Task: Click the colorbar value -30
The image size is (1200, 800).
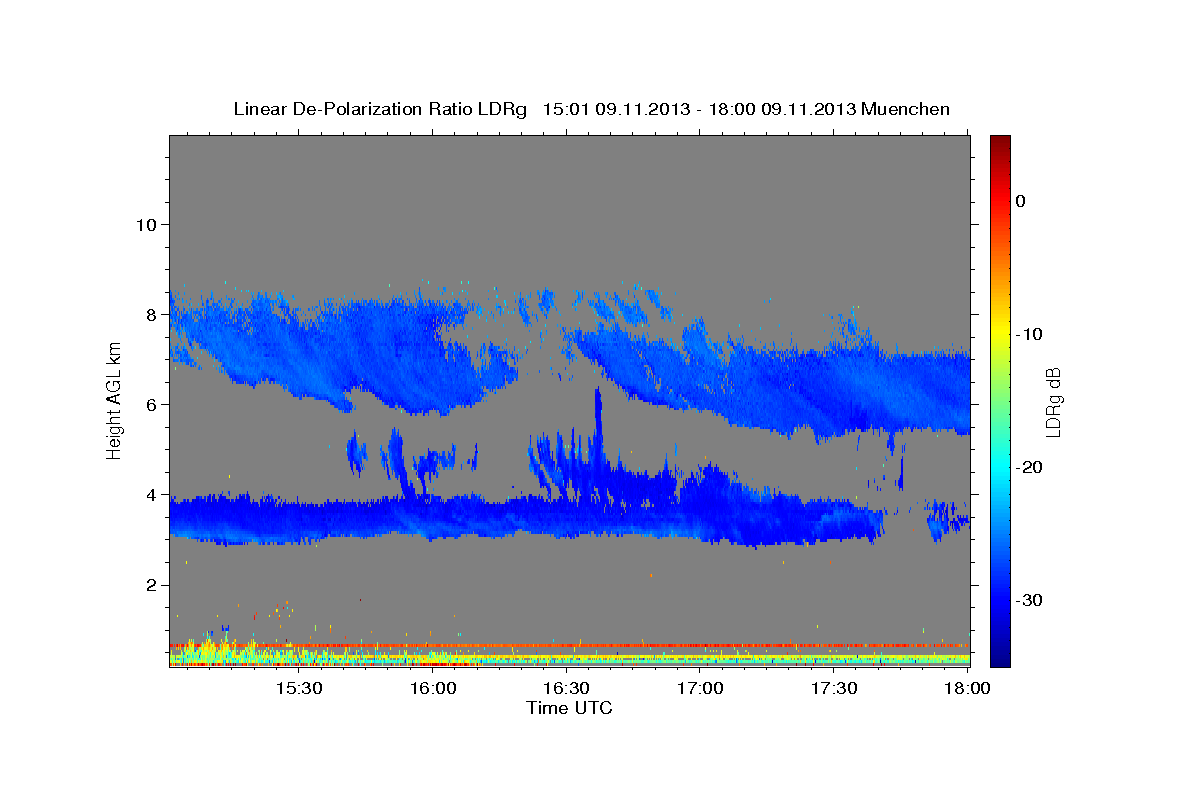Action: (x=1030, y=600)
